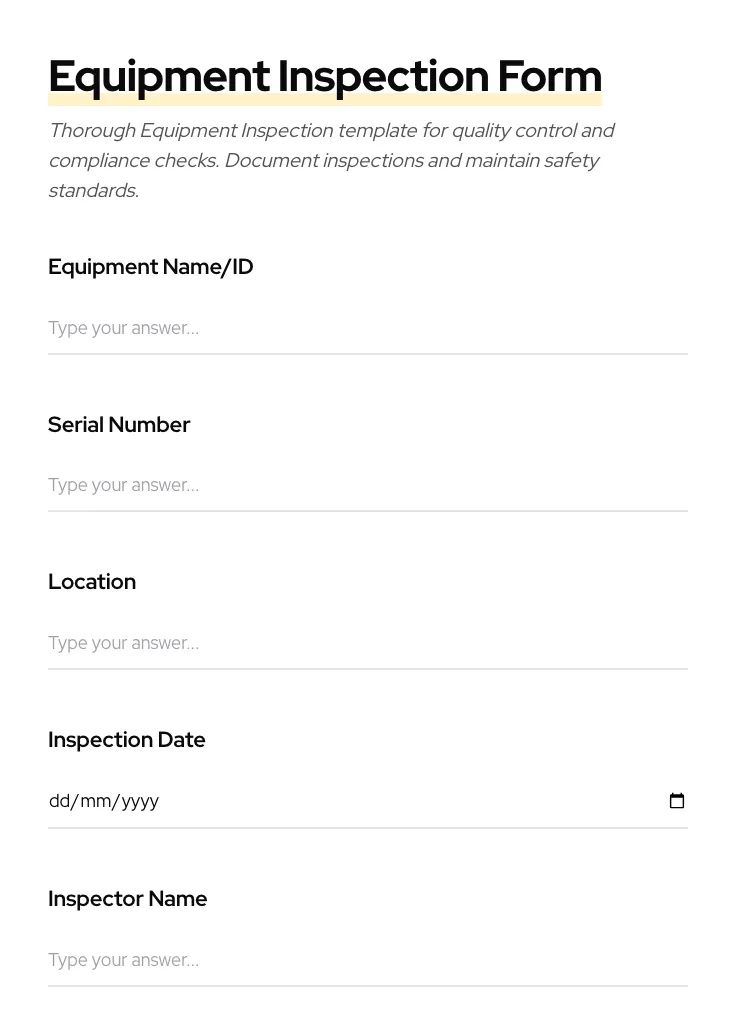
Task: Select the form description paragraph
Action: click(332, 160)
